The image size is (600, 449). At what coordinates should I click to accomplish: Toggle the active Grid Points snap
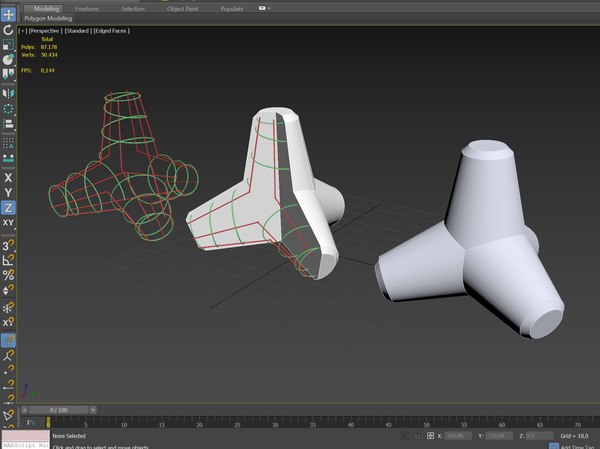pos(8,340)
